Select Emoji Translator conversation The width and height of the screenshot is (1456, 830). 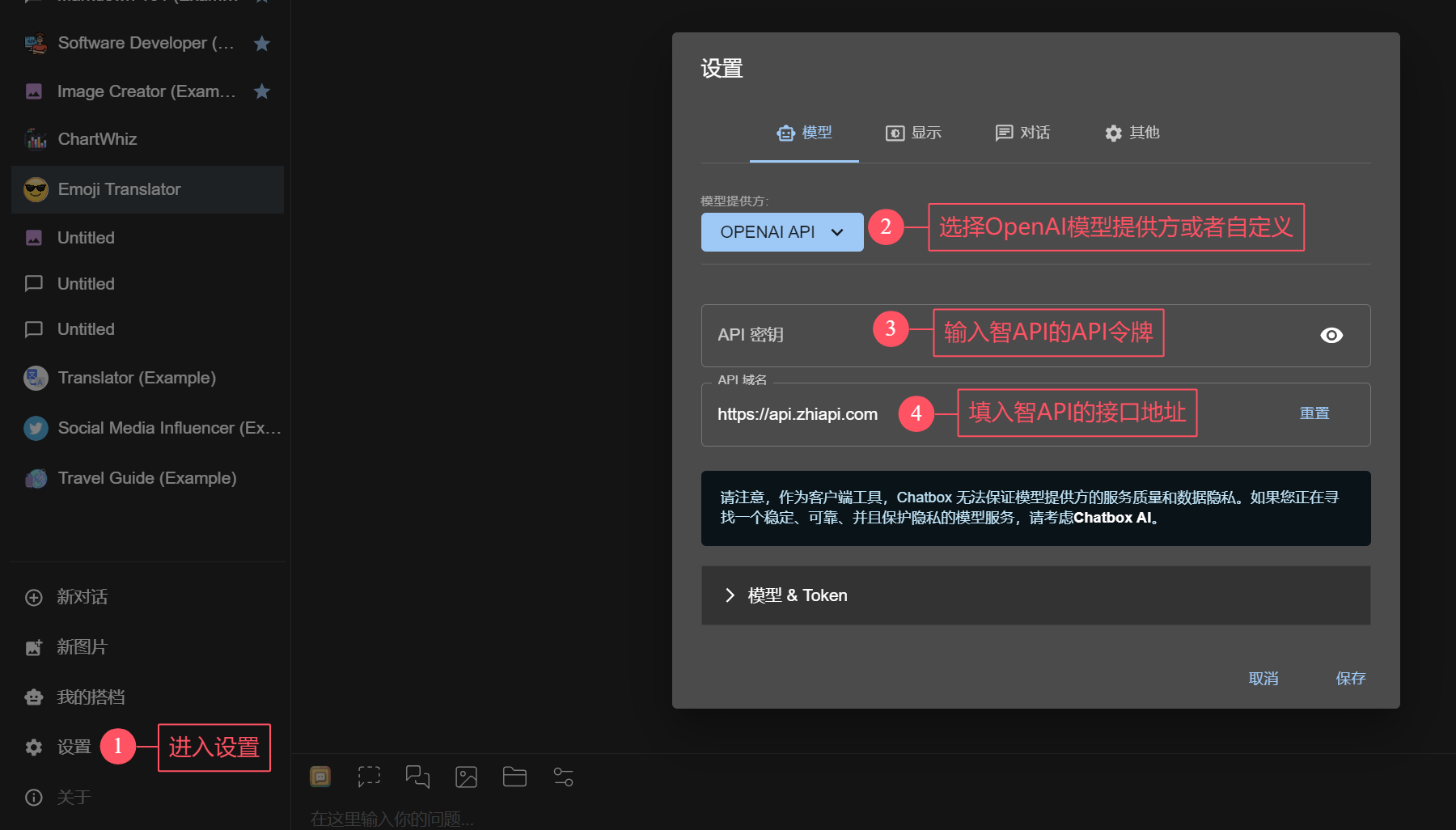tap(147, 189)
